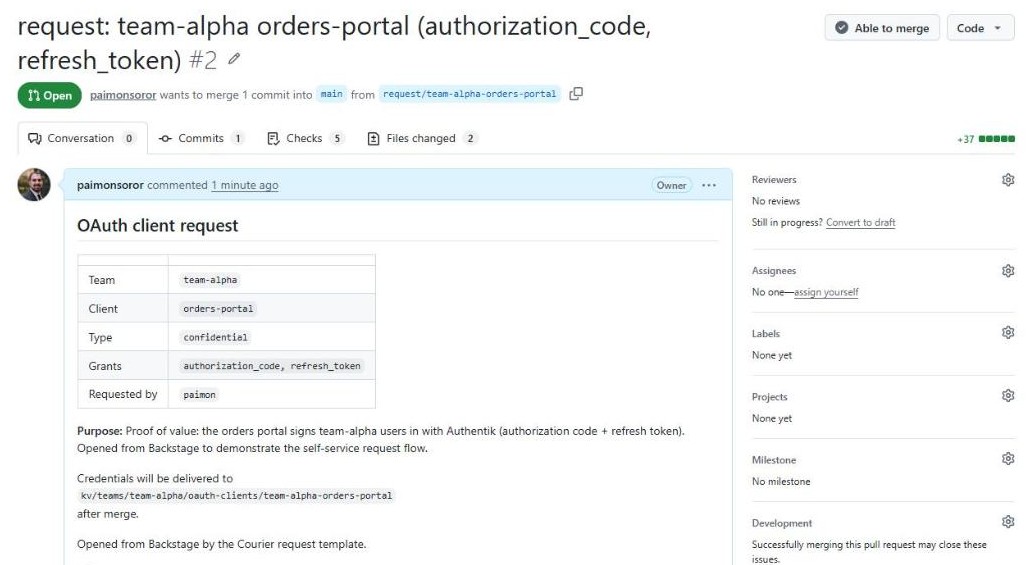Click paimonsoror's avatar picture

point(34,185)
